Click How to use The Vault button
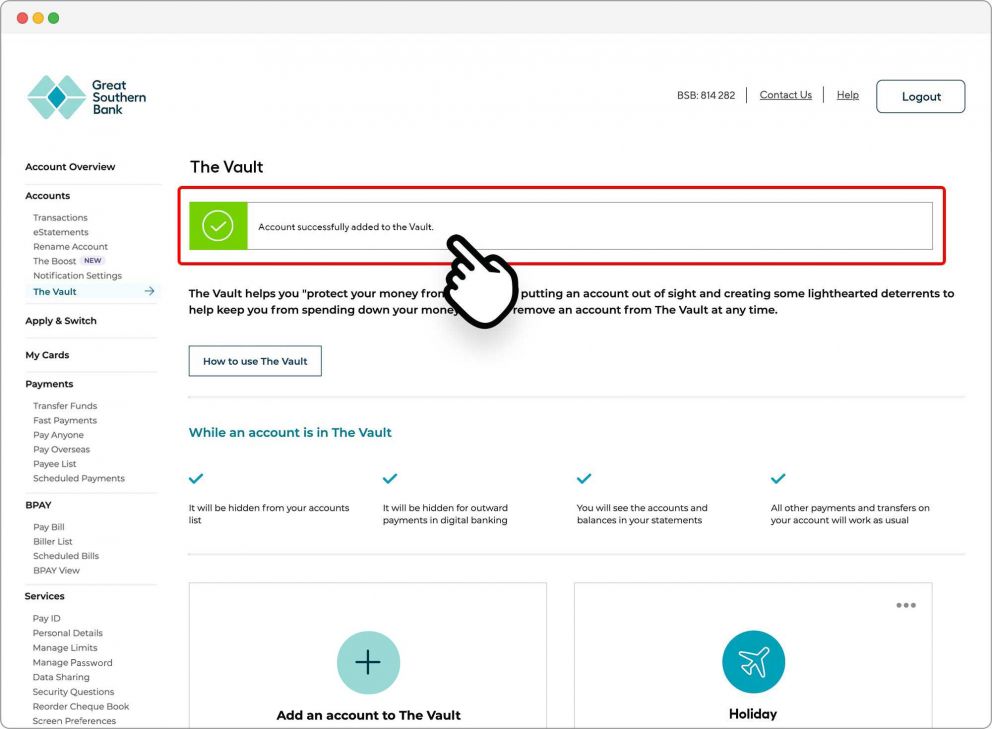 tap(255, 361)
